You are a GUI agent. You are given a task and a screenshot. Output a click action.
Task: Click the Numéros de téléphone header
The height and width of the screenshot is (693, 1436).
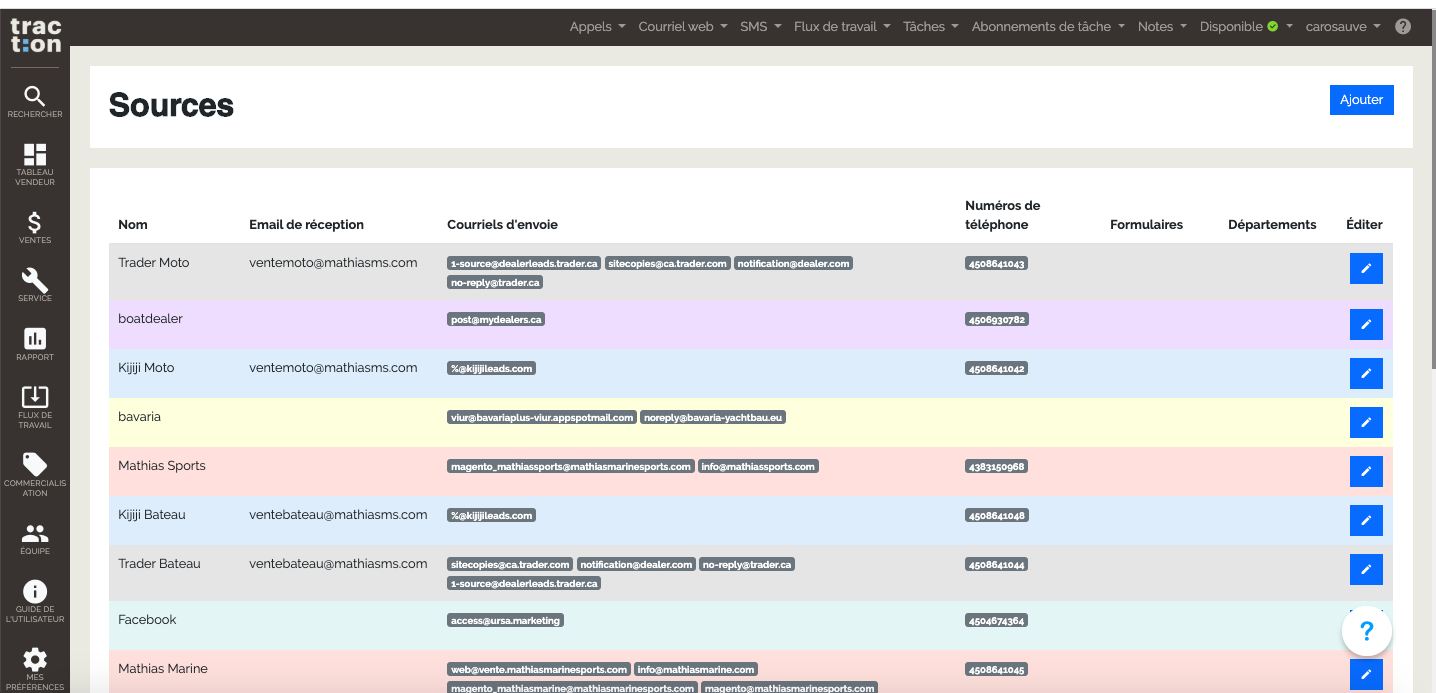click(x=1002, y=215)
